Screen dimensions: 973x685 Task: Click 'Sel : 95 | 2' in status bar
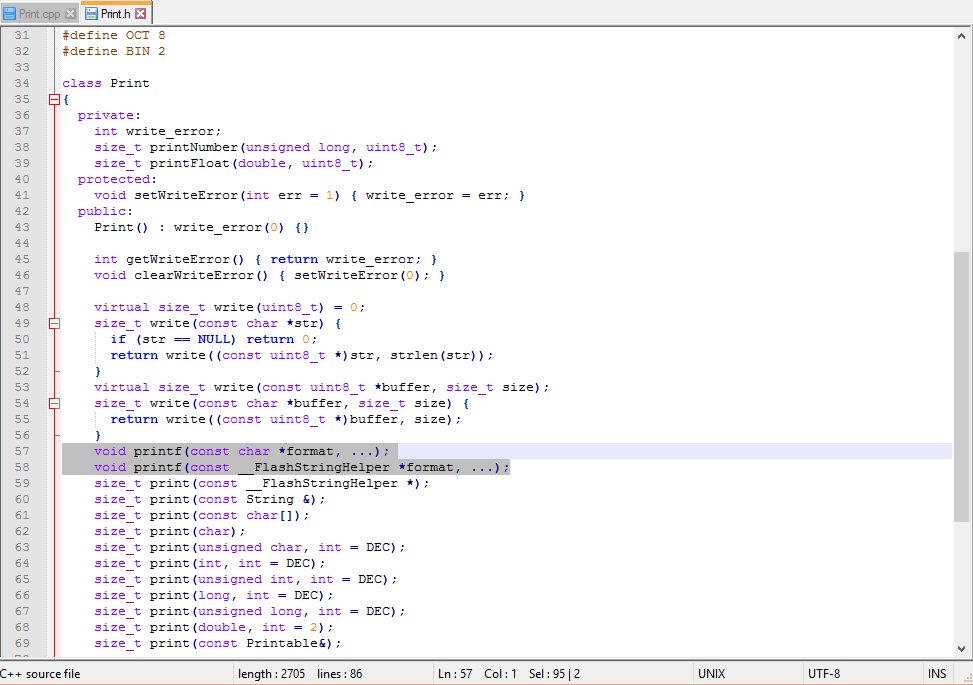(x=554, y=674)
